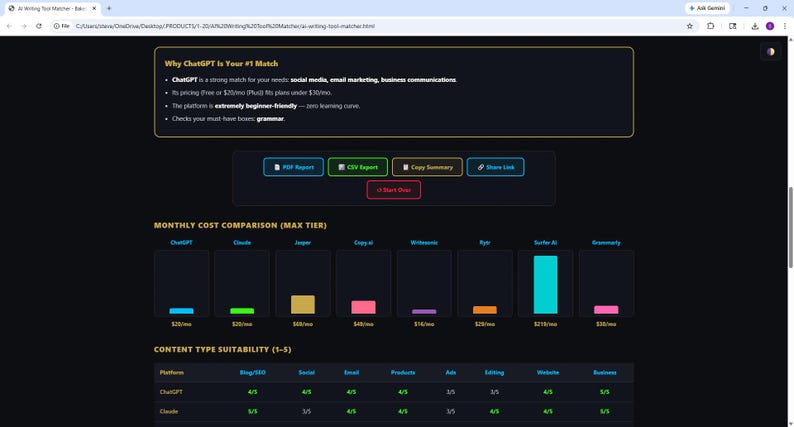794x427 pixels.
Task: Click the Grammarly chart label
Action: click(x=606, y=243)
